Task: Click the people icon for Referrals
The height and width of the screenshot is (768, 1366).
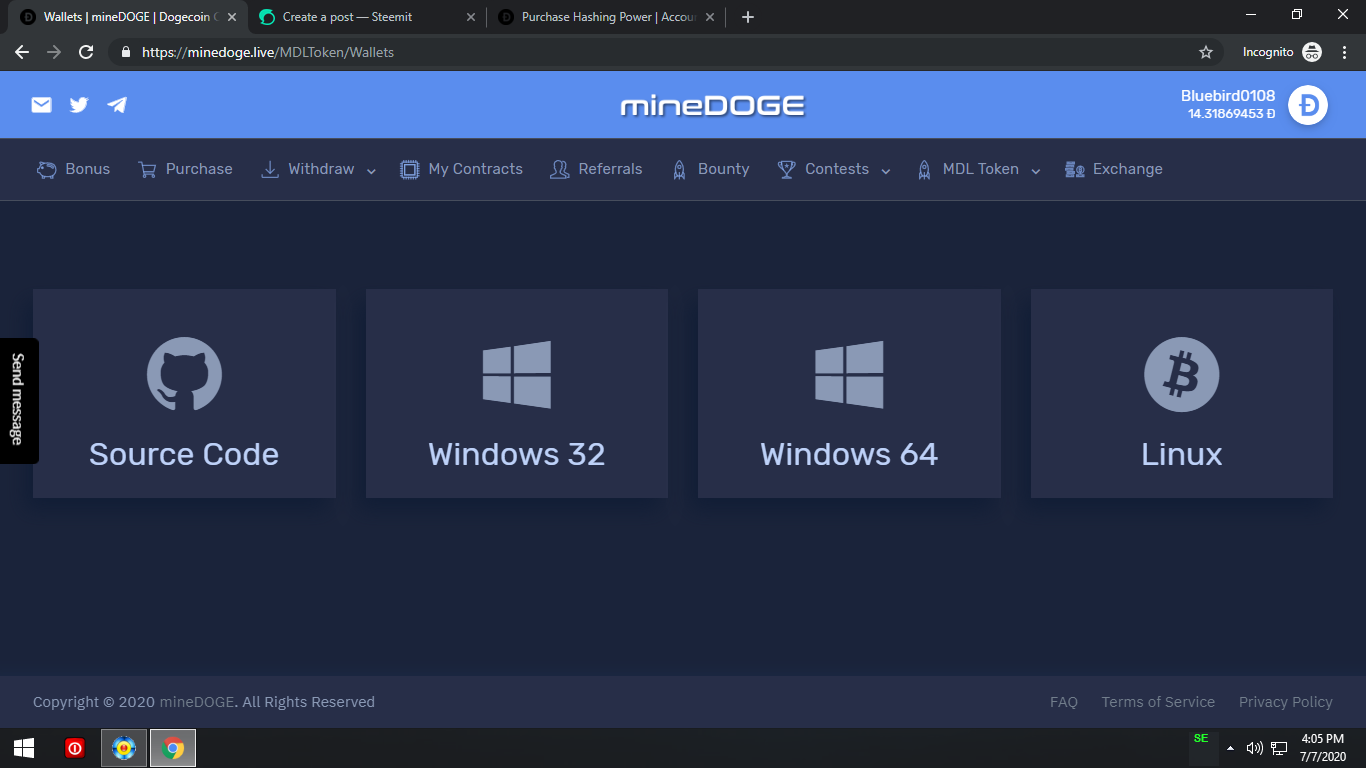Action: click(x=560, y=170)
